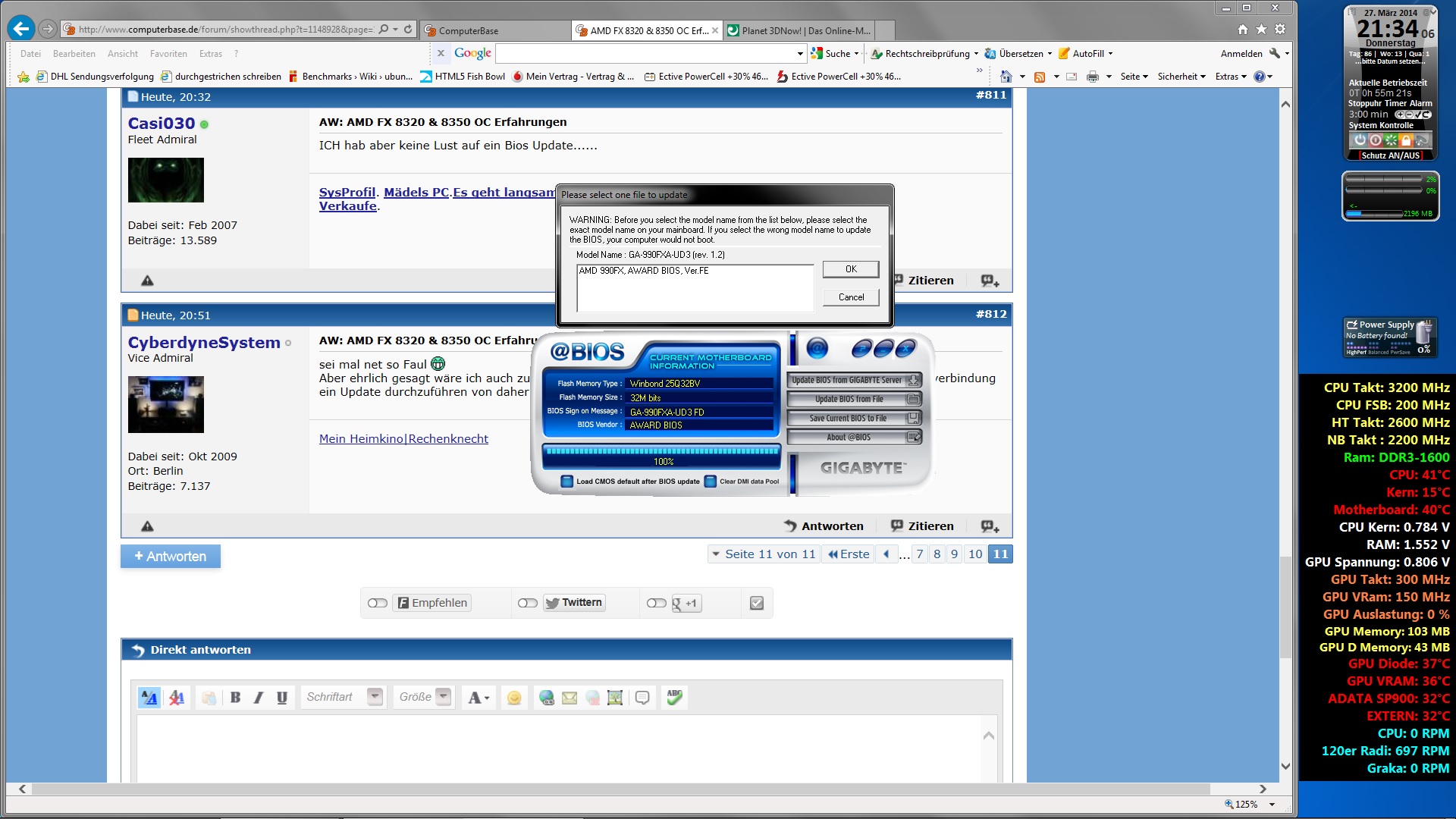Open the Favoriten menu
The width and height of the screenshot is (1456, 819).
(168, 54)
